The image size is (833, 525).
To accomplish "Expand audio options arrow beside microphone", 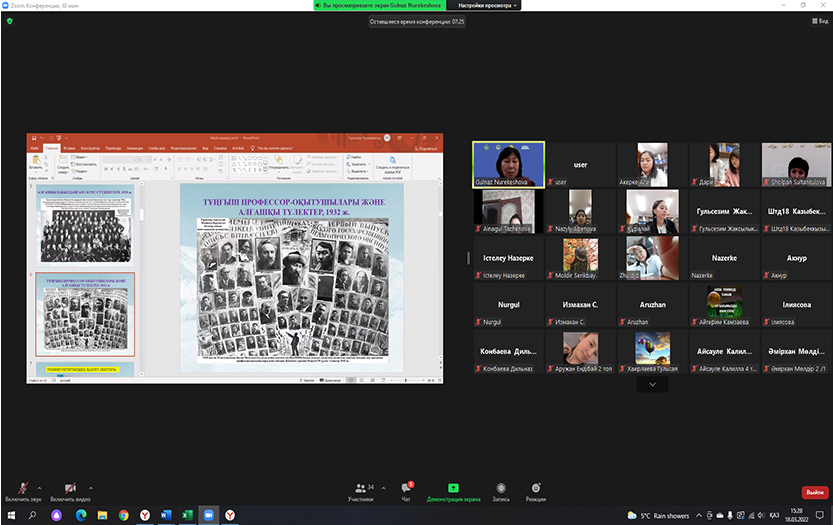I will pos(39,488).
